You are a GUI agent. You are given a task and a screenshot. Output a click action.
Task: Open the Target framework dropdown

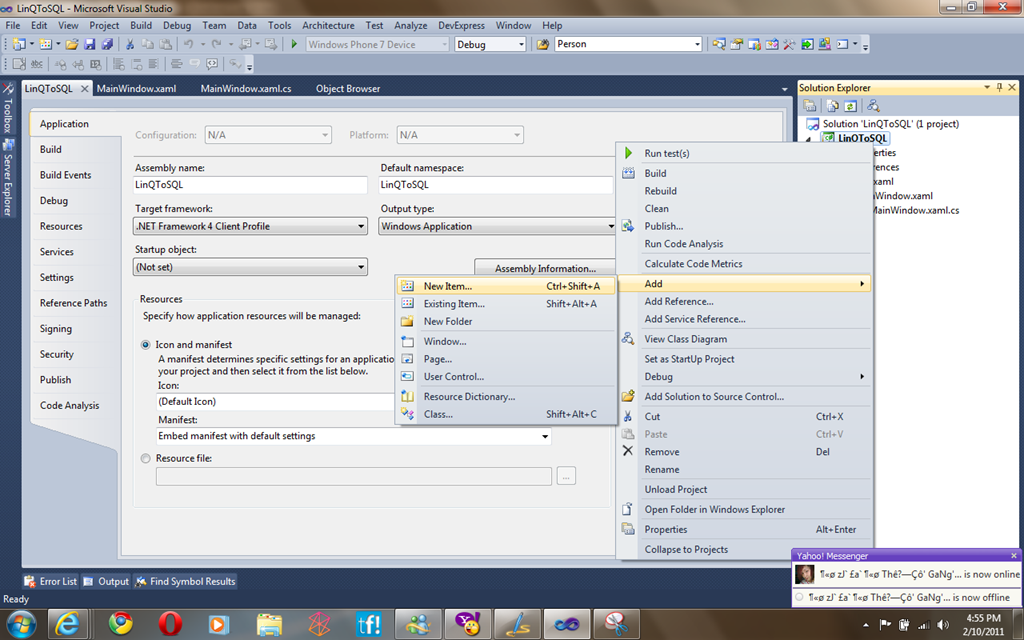pos(250,226)
